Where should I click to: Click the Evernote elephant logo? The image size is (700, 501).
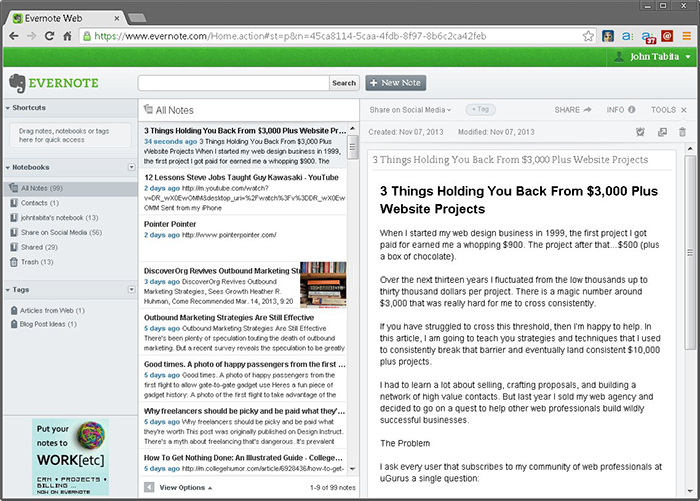tap(17, 83)
